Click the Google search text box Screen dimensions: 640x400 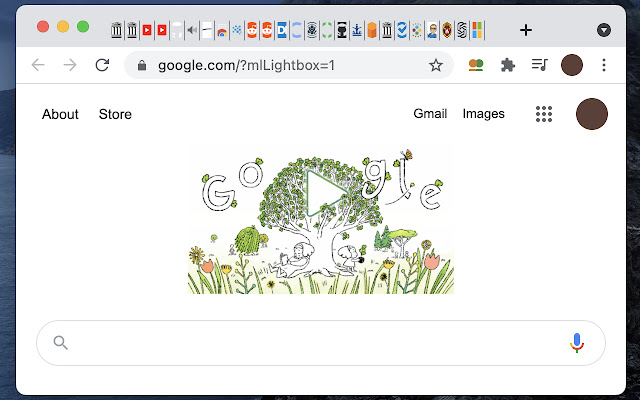point(321,343)
